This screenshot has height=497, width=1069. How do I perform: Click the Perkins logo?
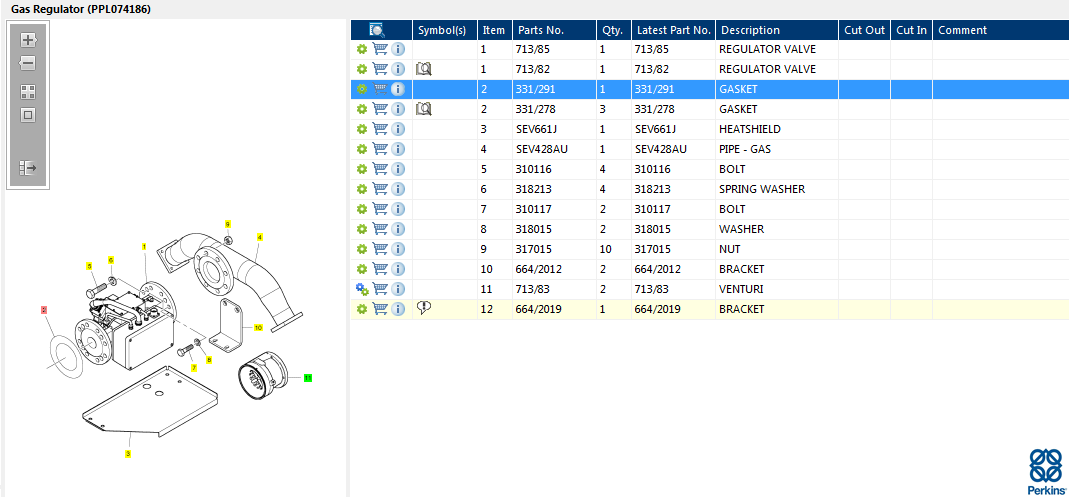point(1046,470)
